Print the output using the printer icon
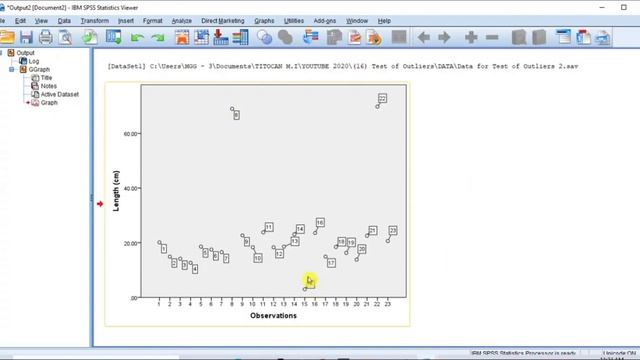640x360 pixels. (46, 38)
